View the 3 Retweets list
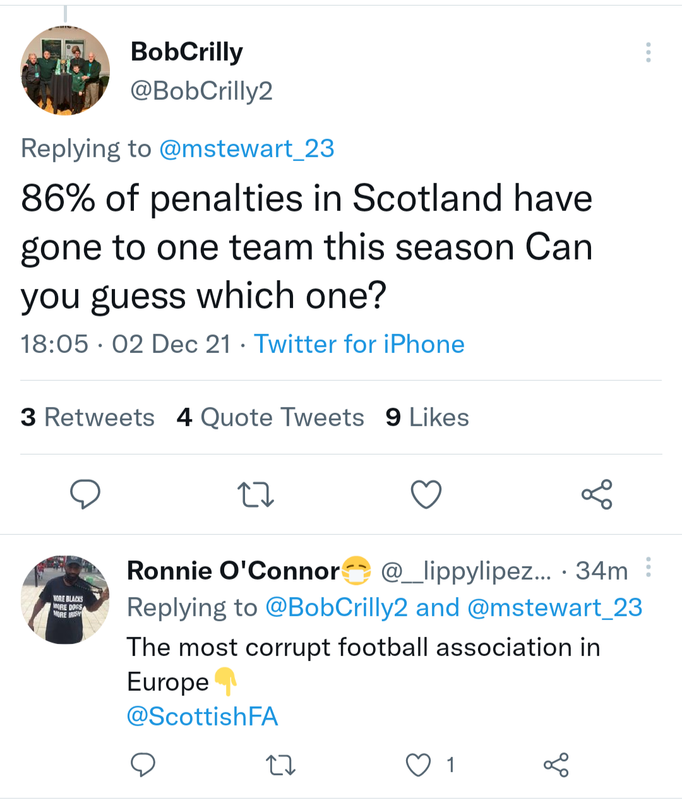Image resolution: width=682 pixels, height=800 pixels. (x=88, y=417)
